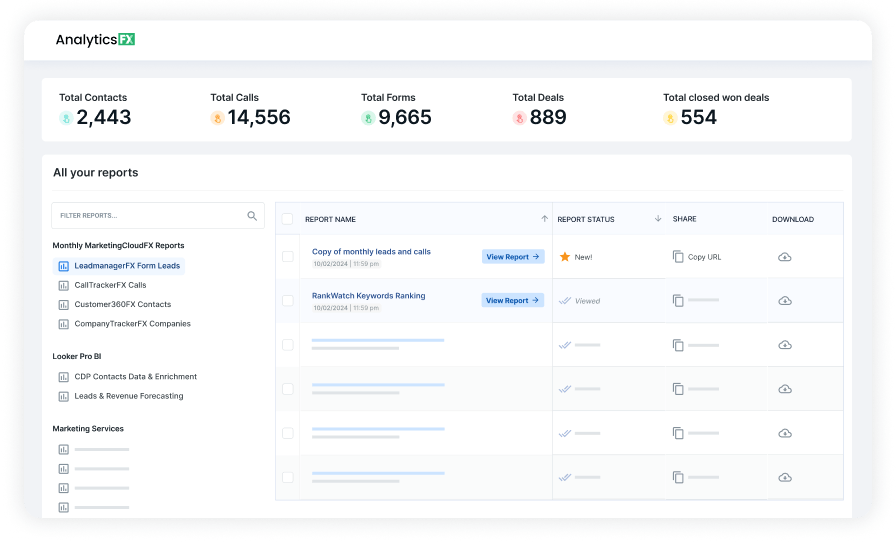Image resolution: width=896 pixels, height=542 pixels.
Task: Click the copy icon for Copy of monthly leads and calls
Action: pos(678,257)
